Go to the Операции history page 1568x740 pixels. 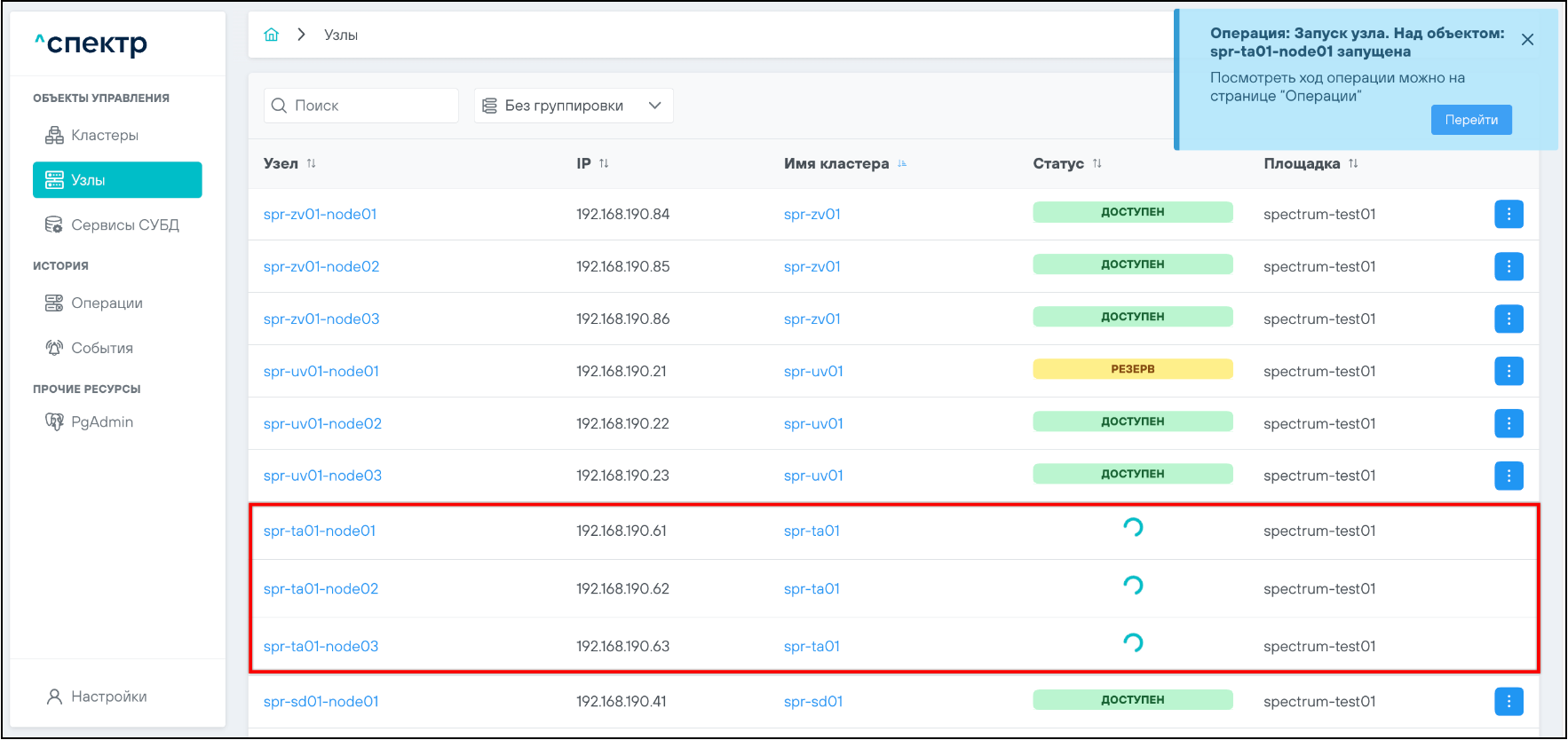(107, 303)
